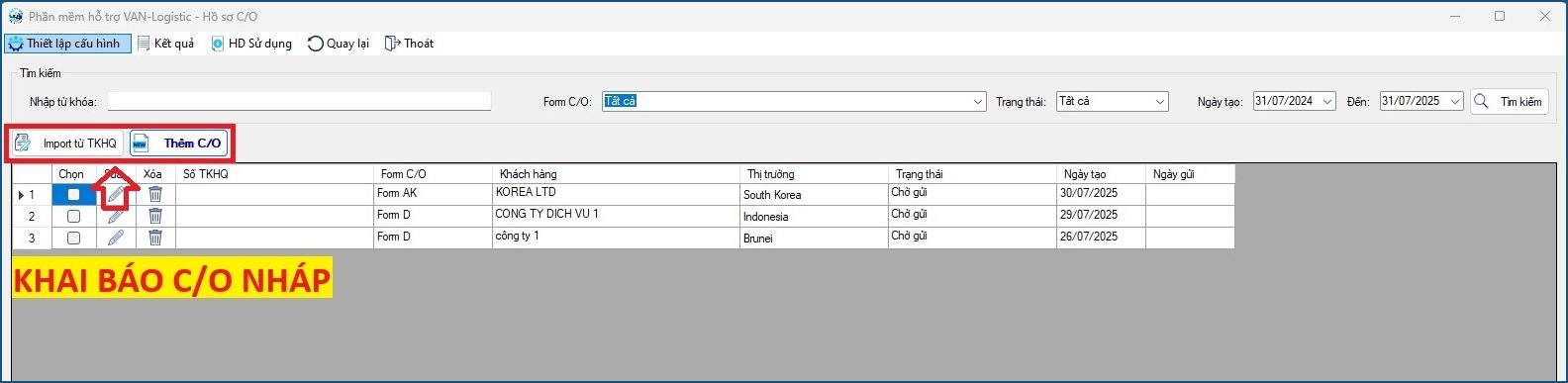Sort by the Ngày tạo column header
The height and width of the screenshot is (383, 1568).
[1101, 174]
